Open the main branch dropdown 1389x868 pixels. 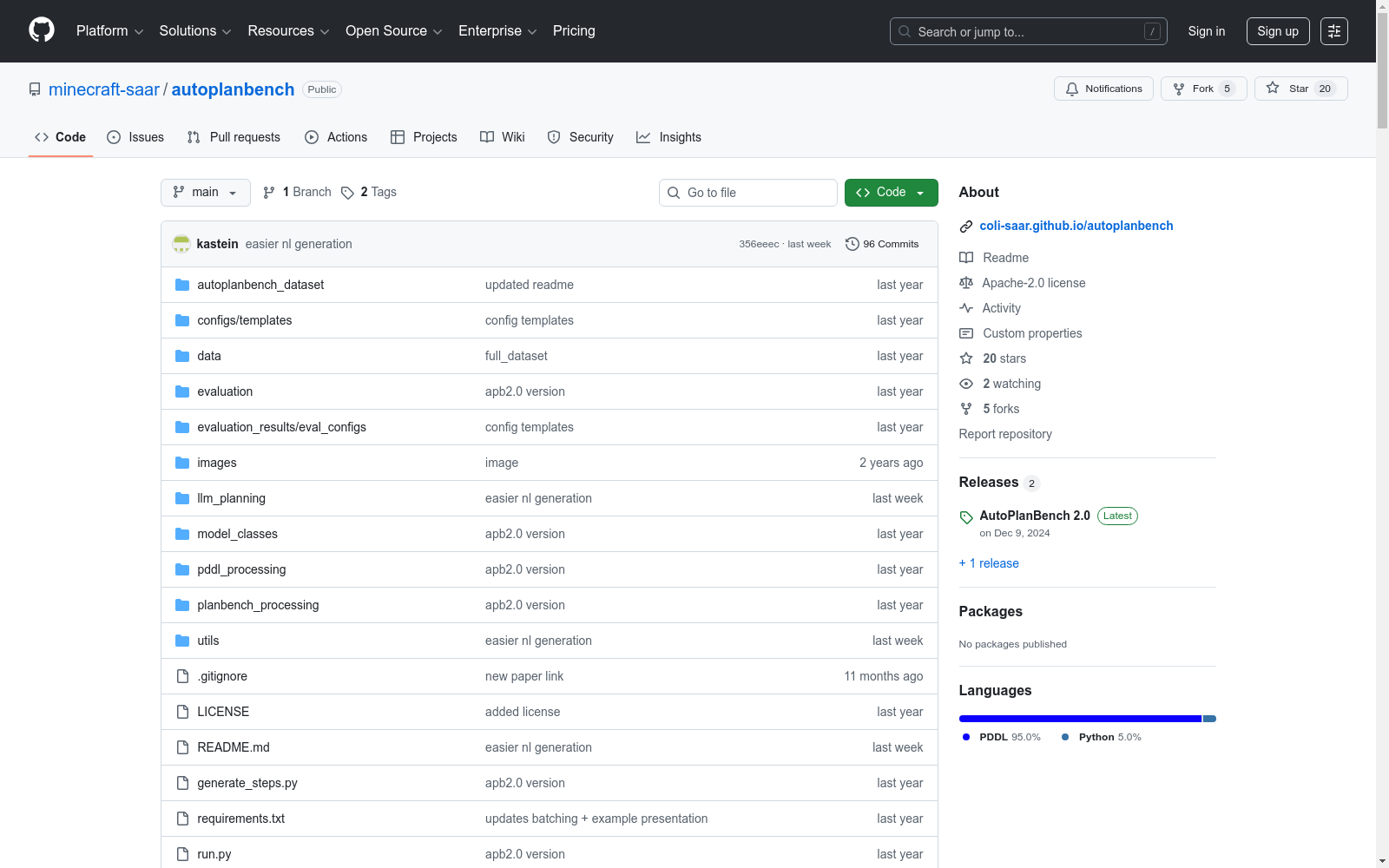pyautogui.click(x=206, y=193)
